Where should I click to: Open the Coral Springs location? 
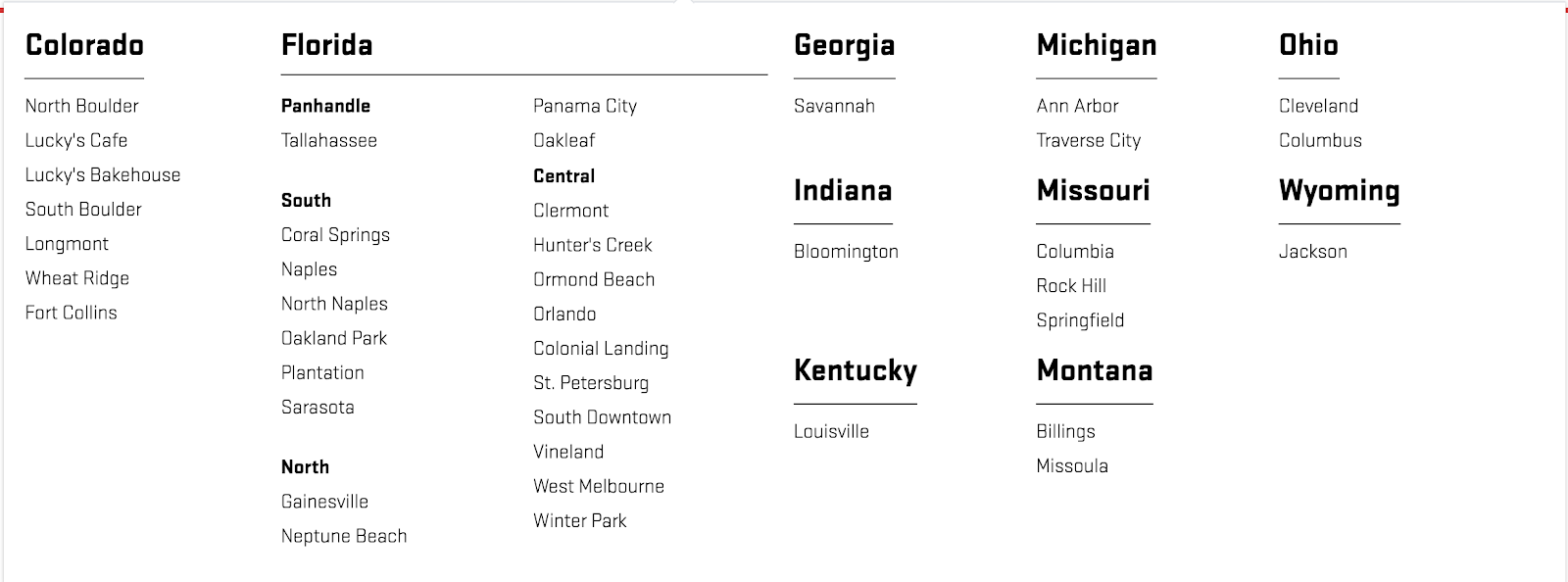(335, 235)
